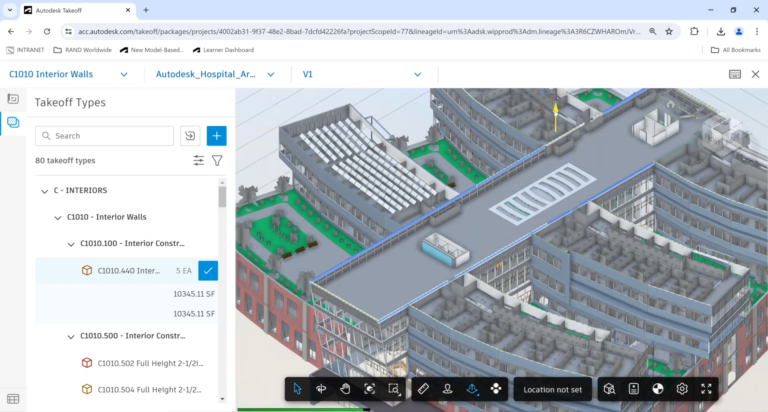
Task: Select the pan hand tool
Action: tap(345, 389)
